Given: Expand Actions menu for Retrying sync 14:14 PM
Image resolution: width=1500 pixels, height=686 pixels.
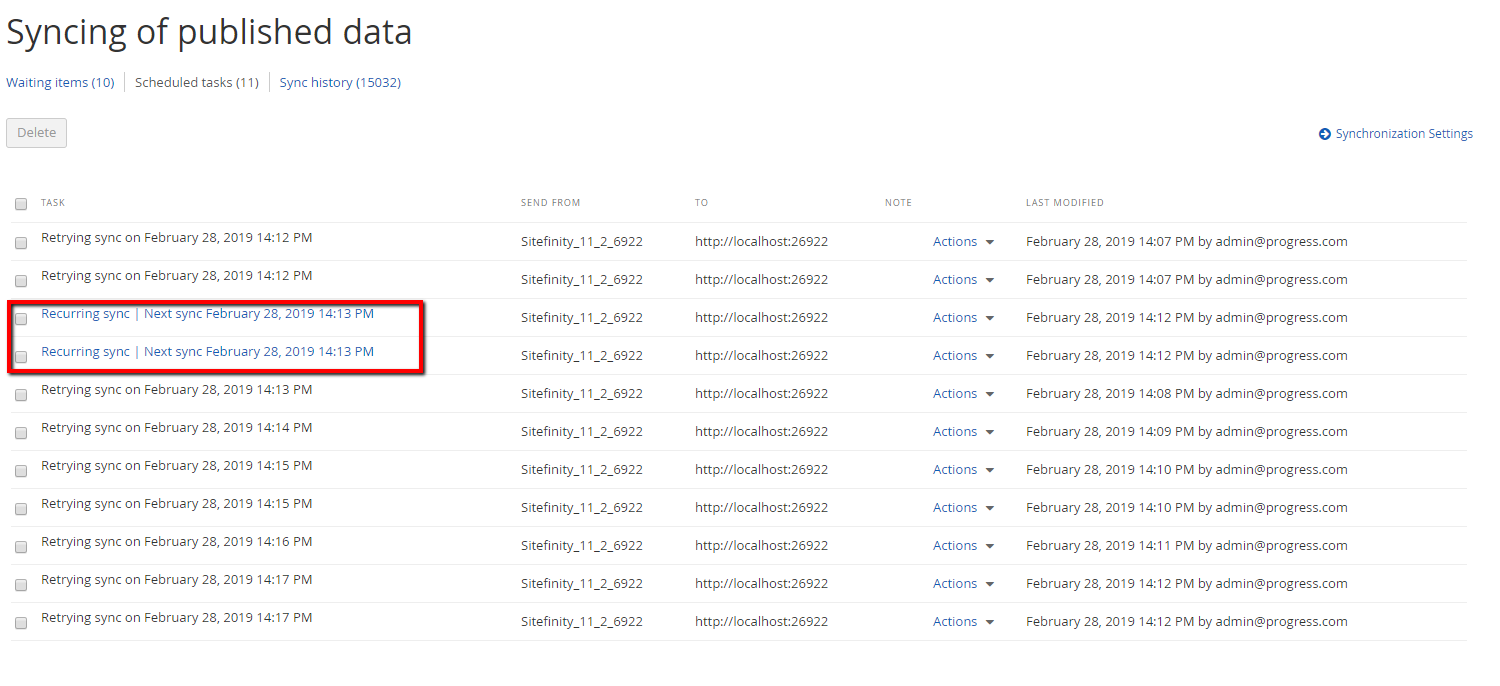Looking at the screenshot, I should point(963,432).
